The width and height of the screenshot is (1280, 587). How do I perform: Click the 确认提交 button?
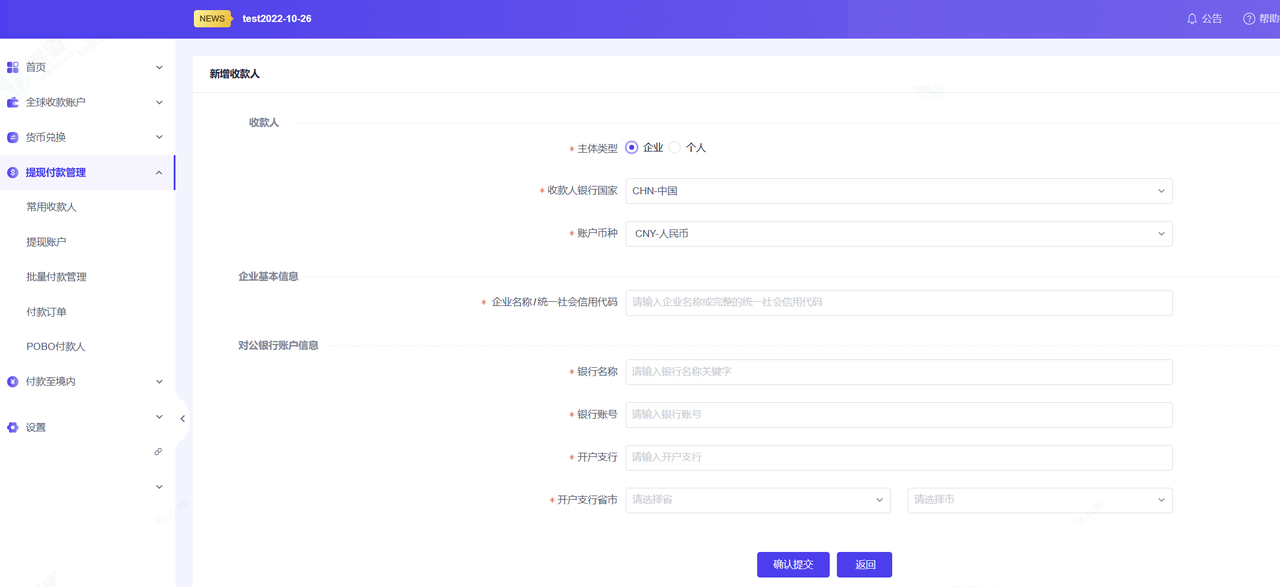[793, 565]
